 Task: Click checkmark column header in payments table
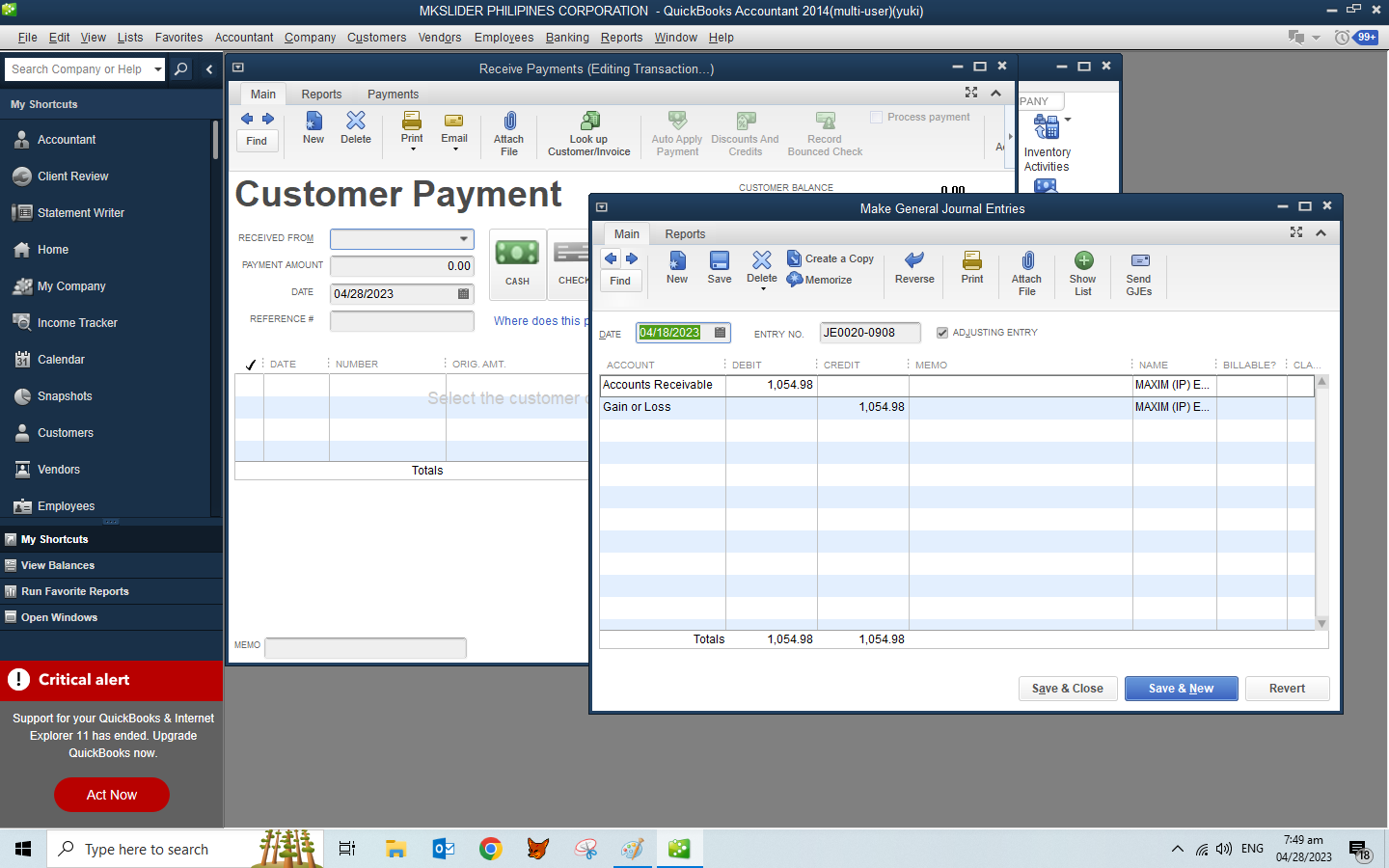click(250, 365)
